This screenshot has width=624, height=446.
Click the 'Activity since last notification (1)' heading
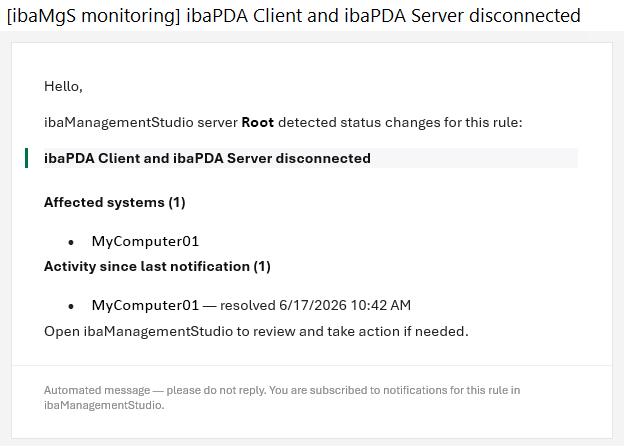point(157,266)
